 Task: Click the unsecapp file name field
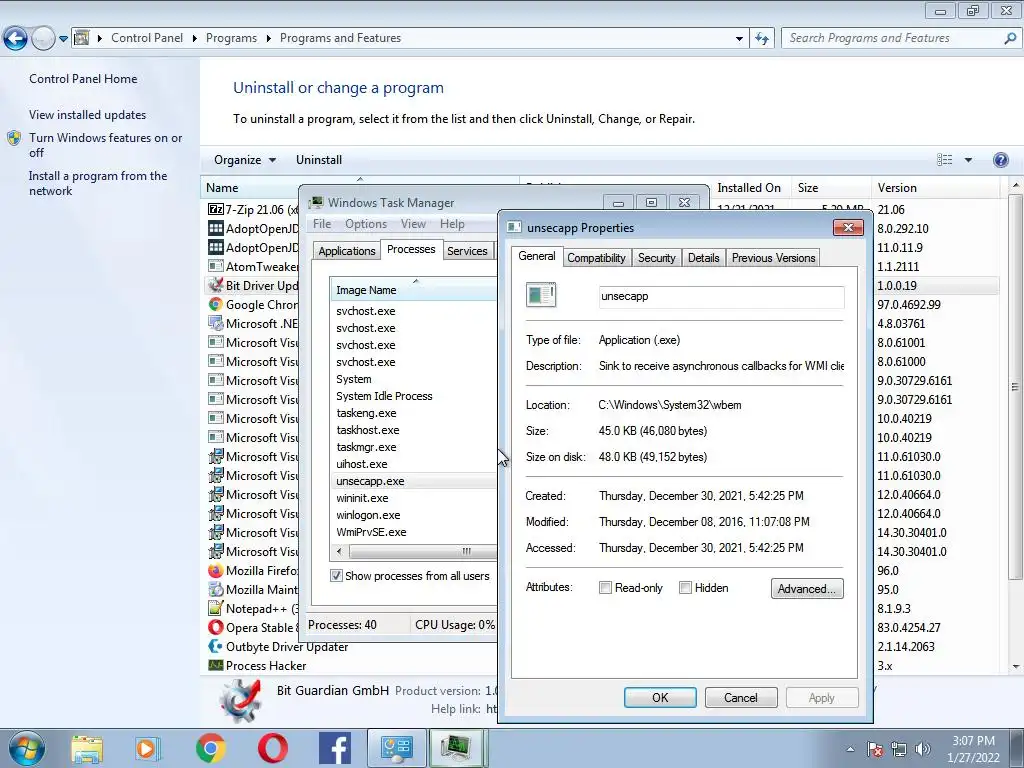point(721,296)
